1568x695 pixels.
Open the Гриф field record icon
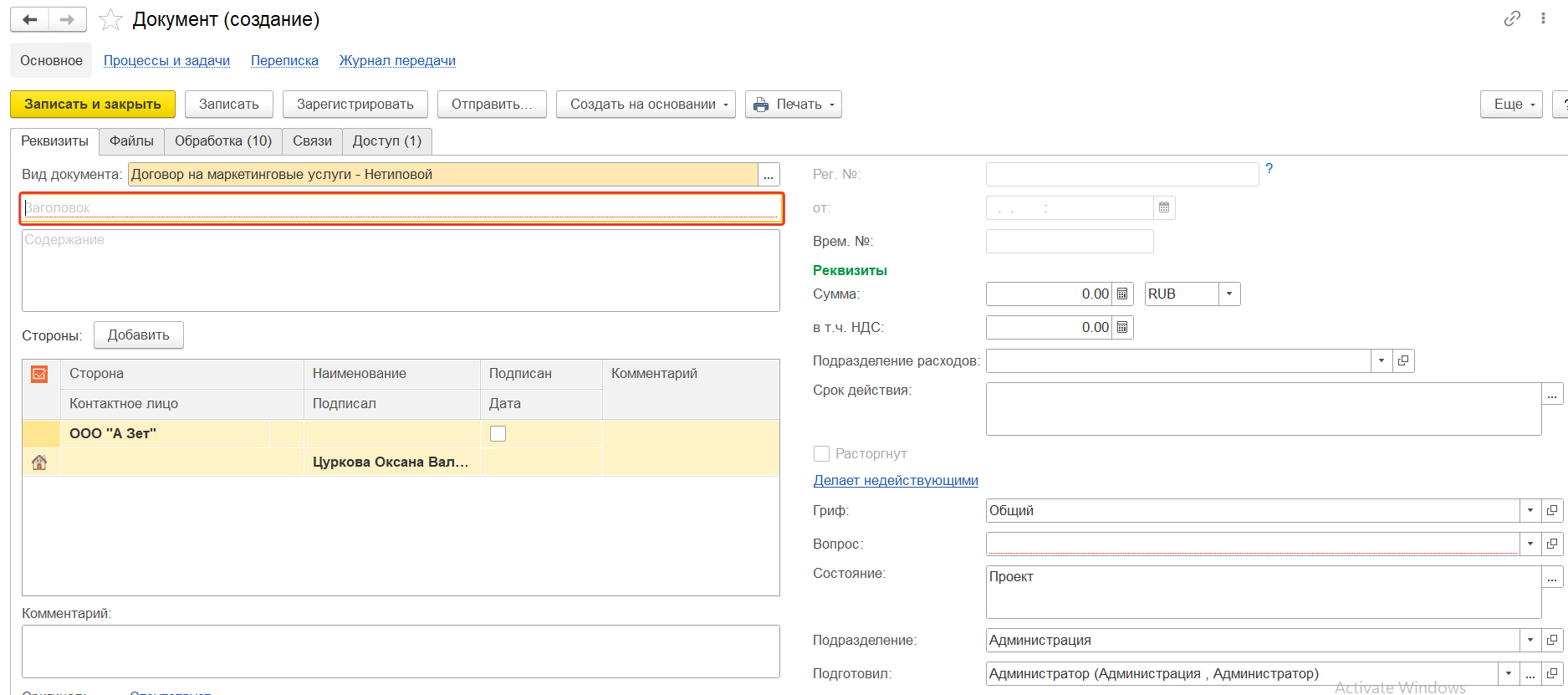coord(1552,510)
